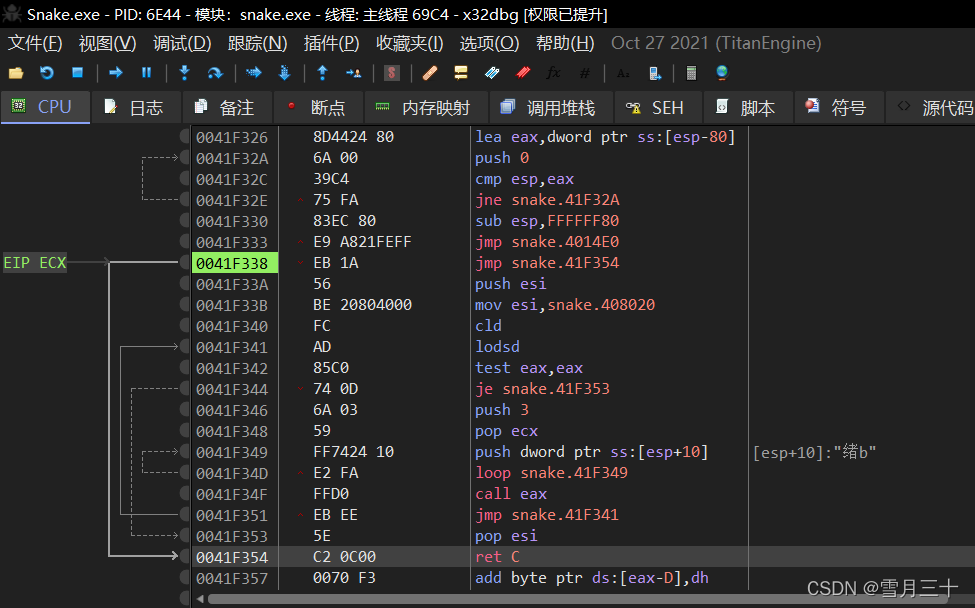
Task: Select the 'mov esi,snake.408020' instruction
Action: (x=565, y=305)
